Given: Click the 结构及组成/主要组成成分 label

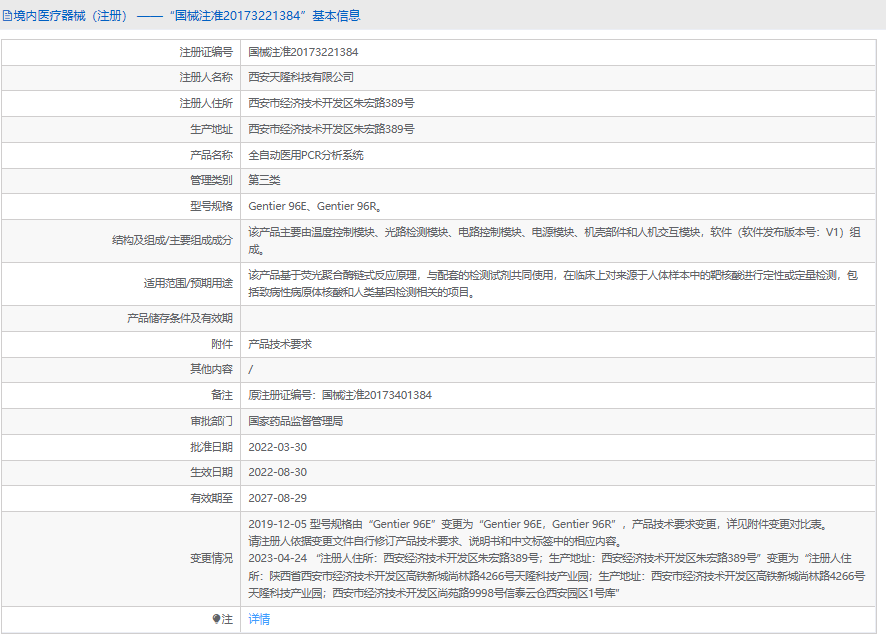Looking at the screenshot, I should 172,241.
